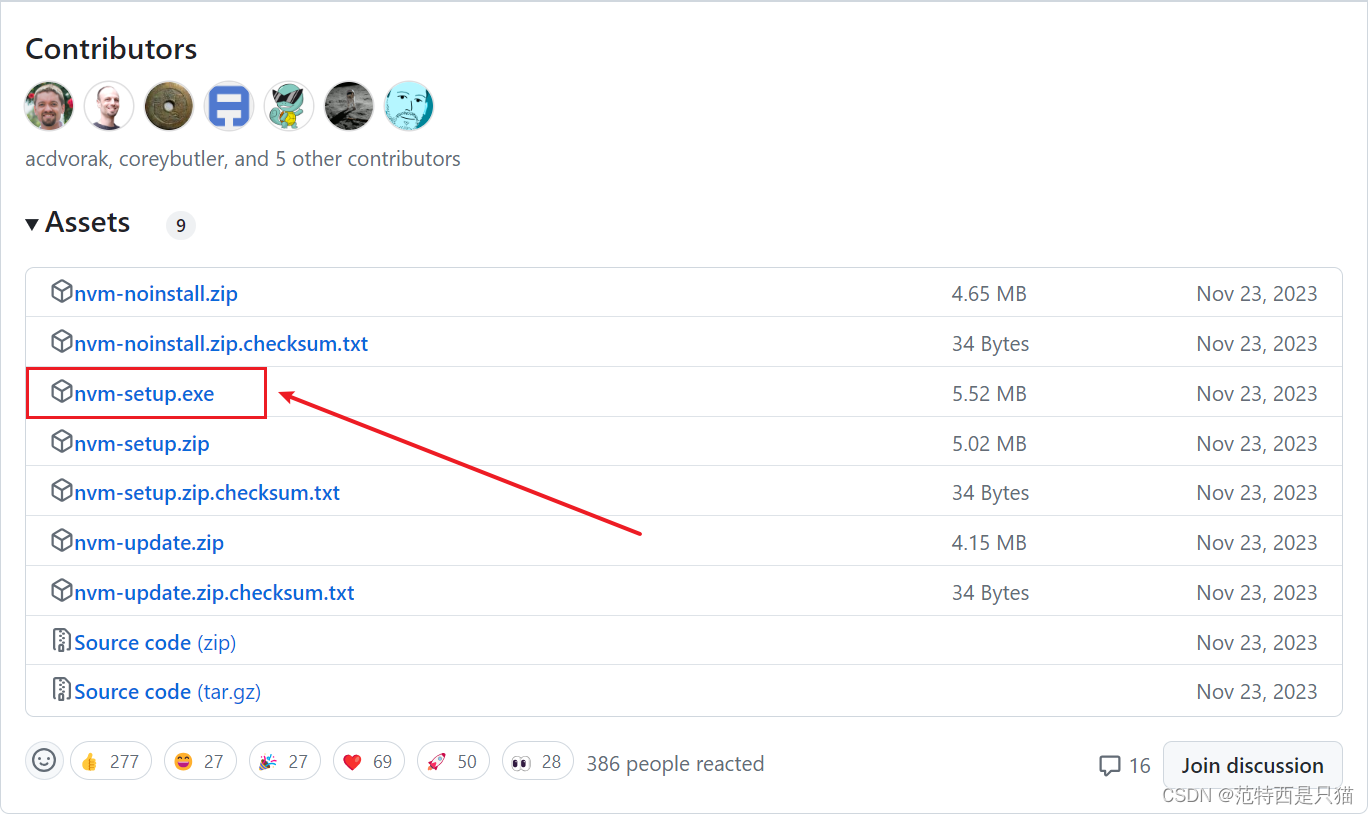
Task: Open the 16 comments discussion icon
Action: point(1110,766)
